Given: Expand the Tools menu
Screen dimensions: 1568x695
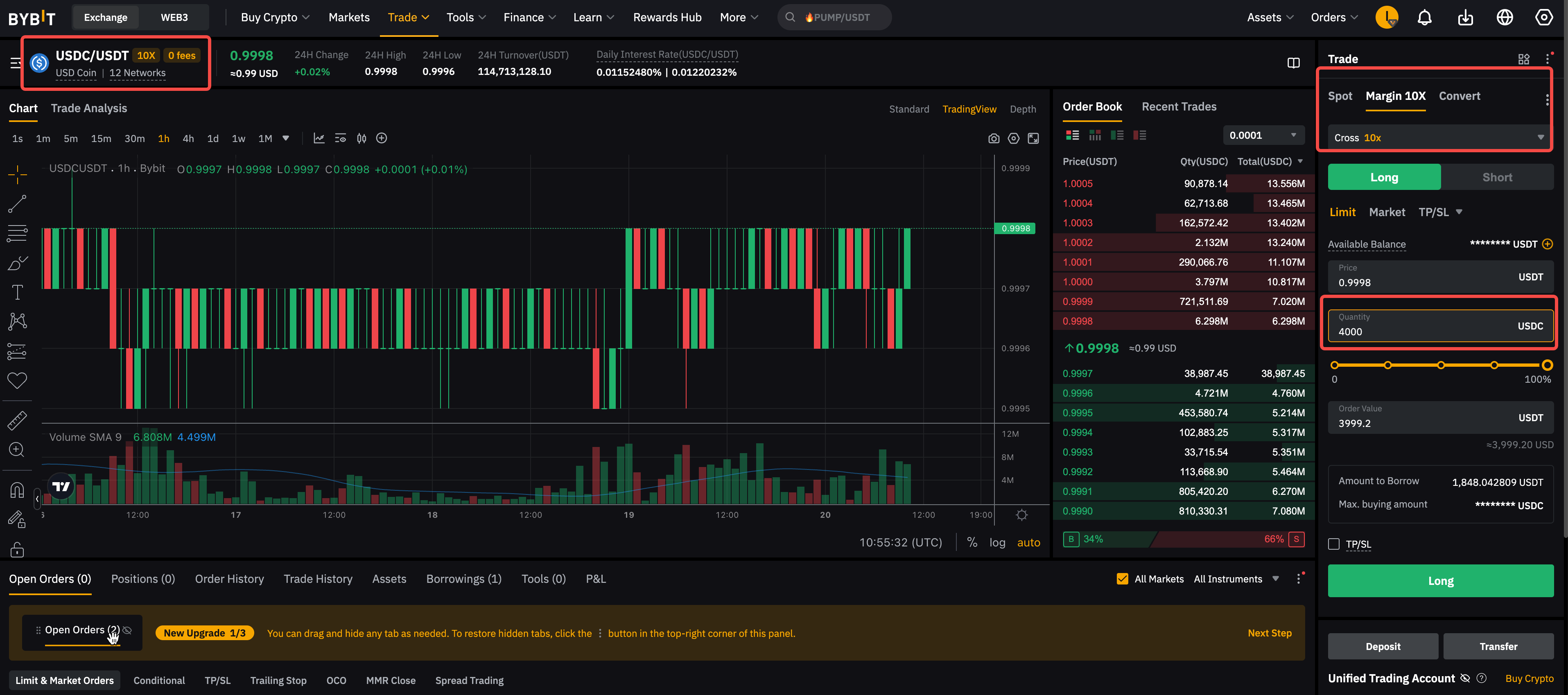Looking at the screenshot, I should click(x=465, y=17).
